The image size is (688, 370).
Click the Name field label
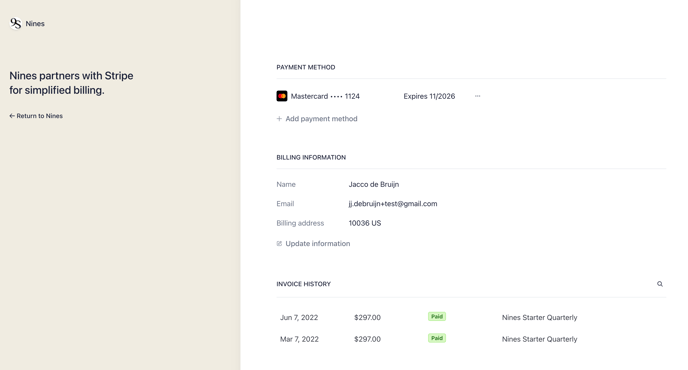(x=286, y=184)
